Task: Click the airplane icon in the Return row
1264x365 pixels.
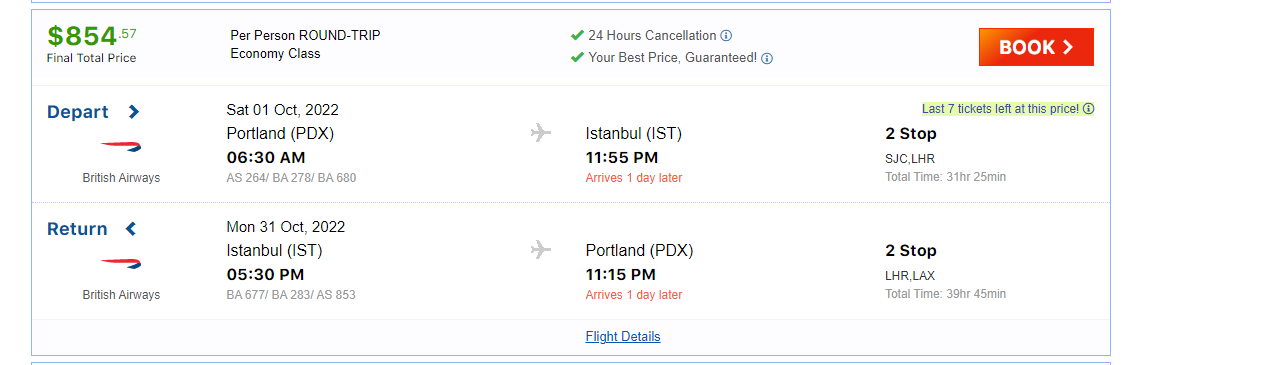Action: pos(541,249)
